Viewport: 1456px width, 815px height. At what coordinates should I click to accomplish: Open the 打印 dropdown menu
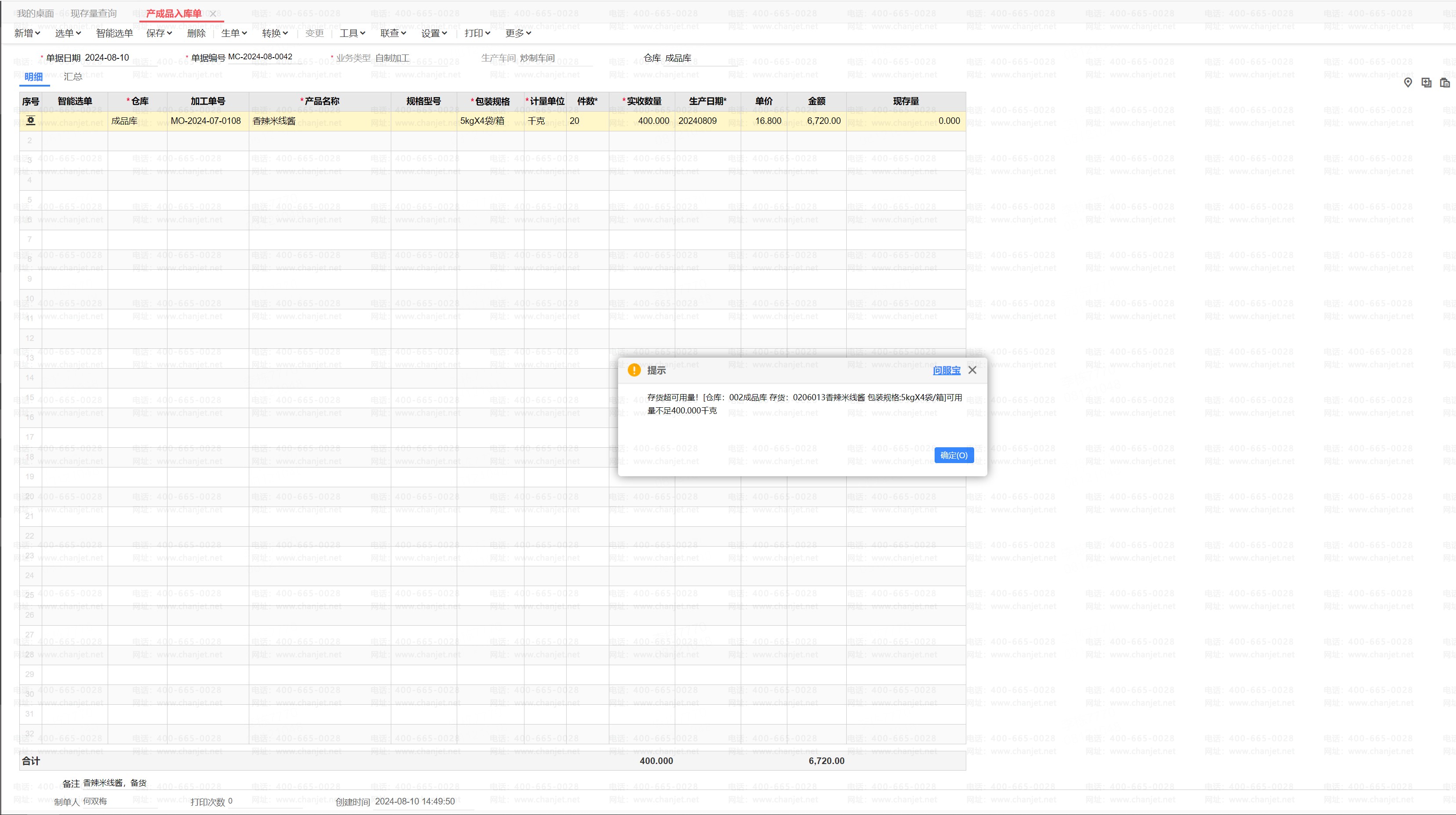[477, 33]
